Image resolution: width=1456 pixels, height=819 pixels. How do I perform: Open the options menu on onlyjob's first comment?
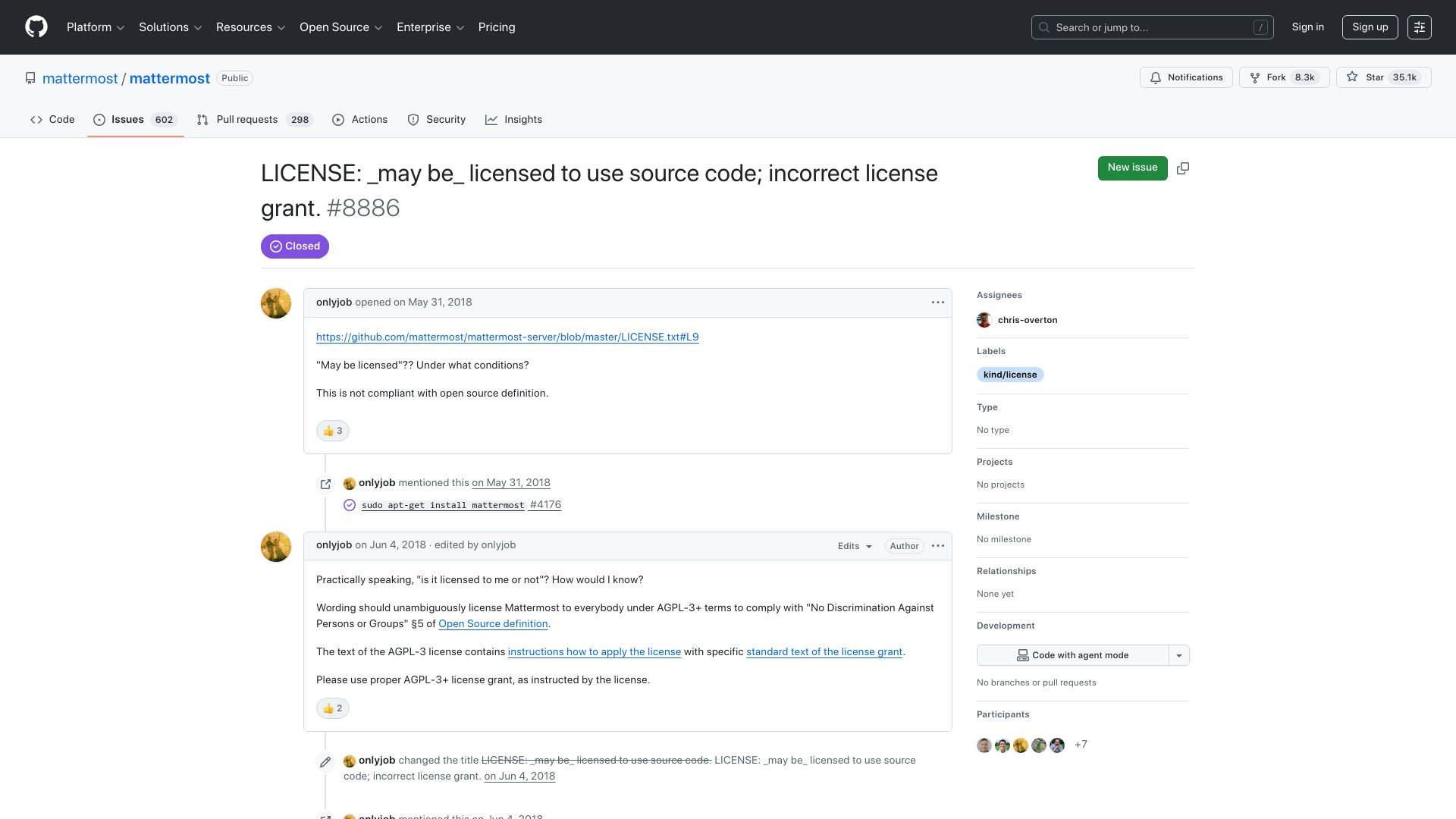tap(938, 303)
